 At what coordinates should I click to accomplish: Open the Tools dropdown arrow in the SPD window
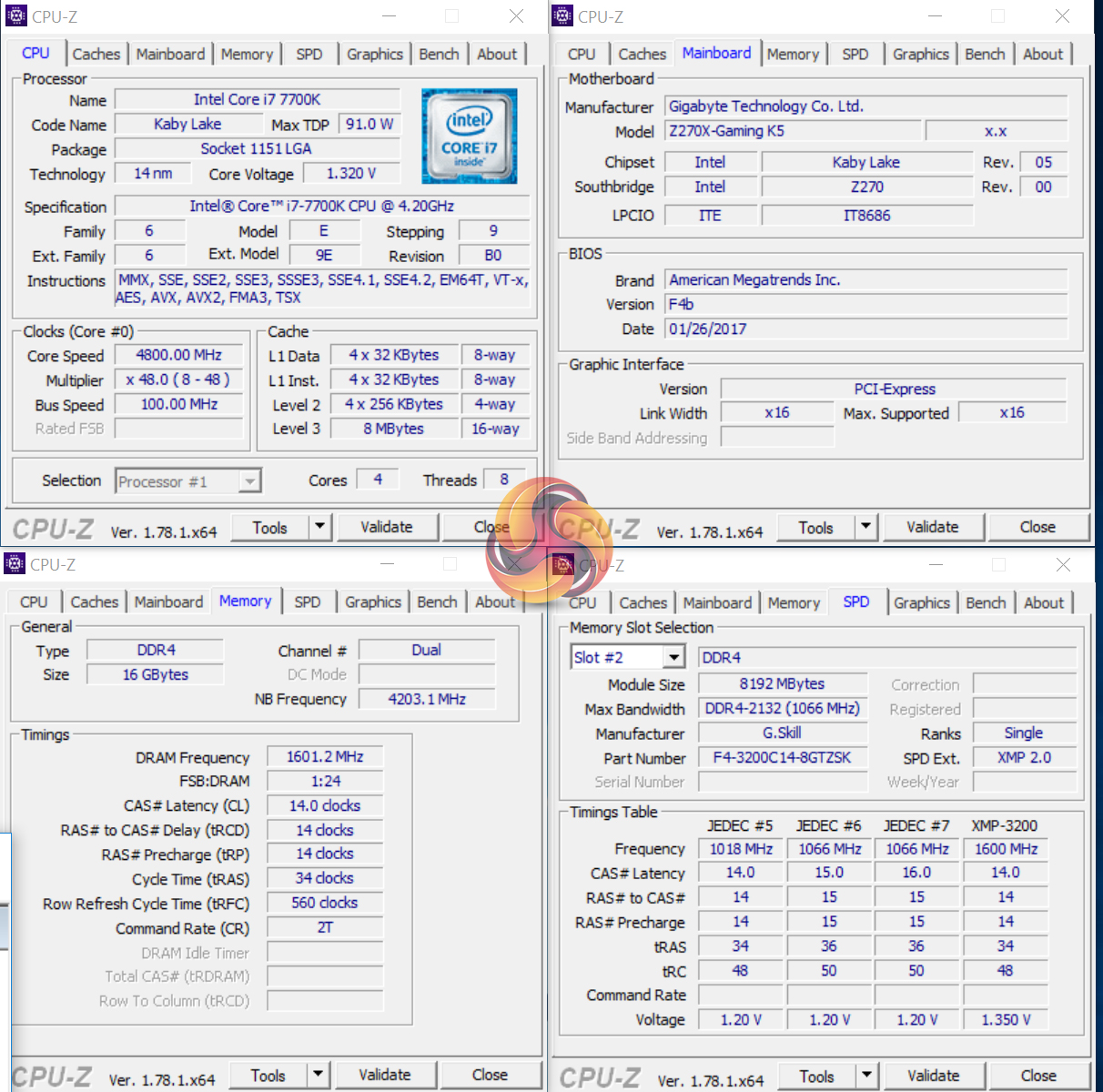coord(867,1076)
